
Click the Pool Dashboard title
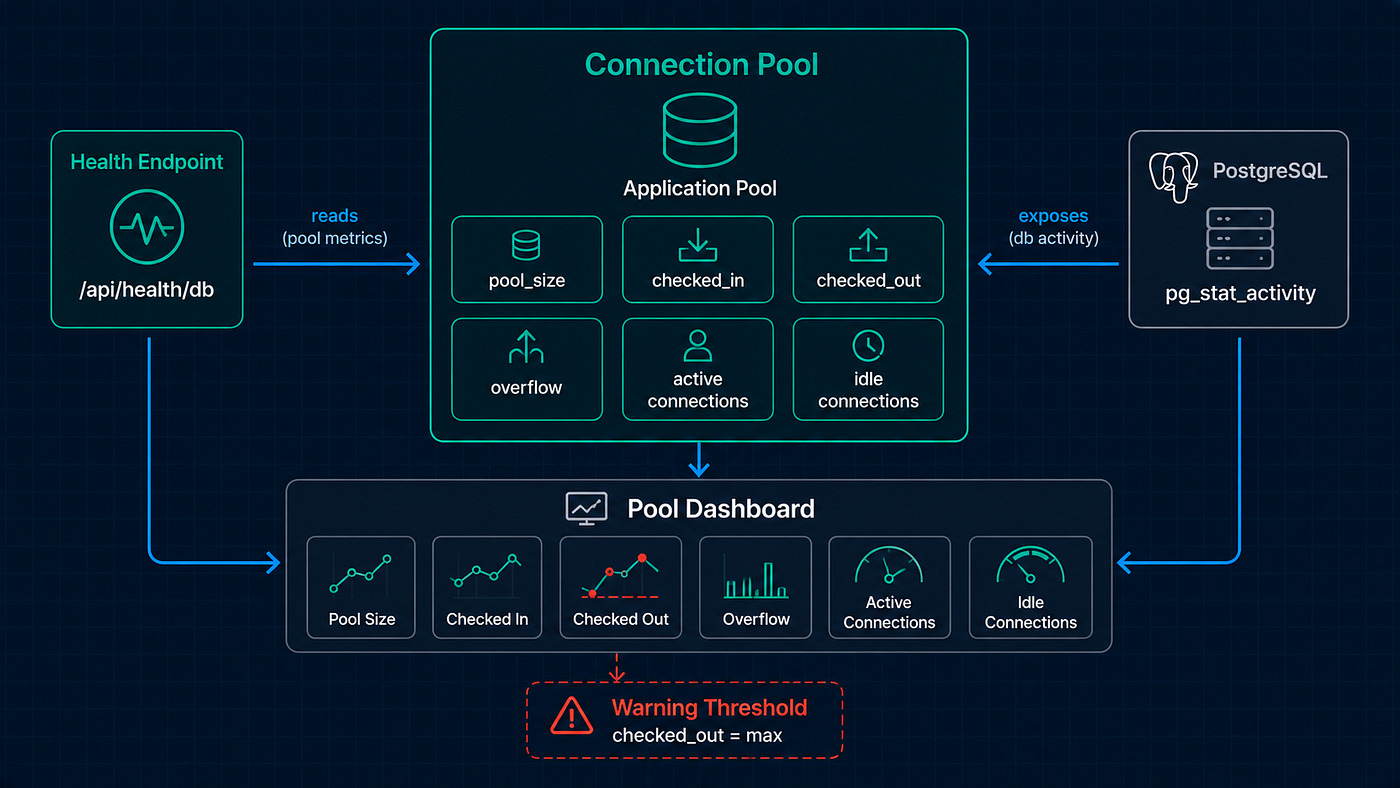click(x=721, y=508)
